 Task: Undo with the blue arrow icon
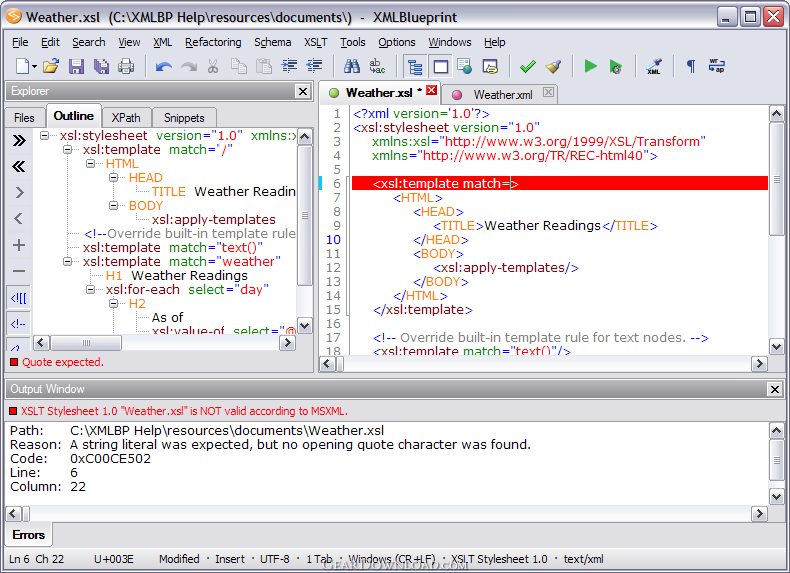163,67
